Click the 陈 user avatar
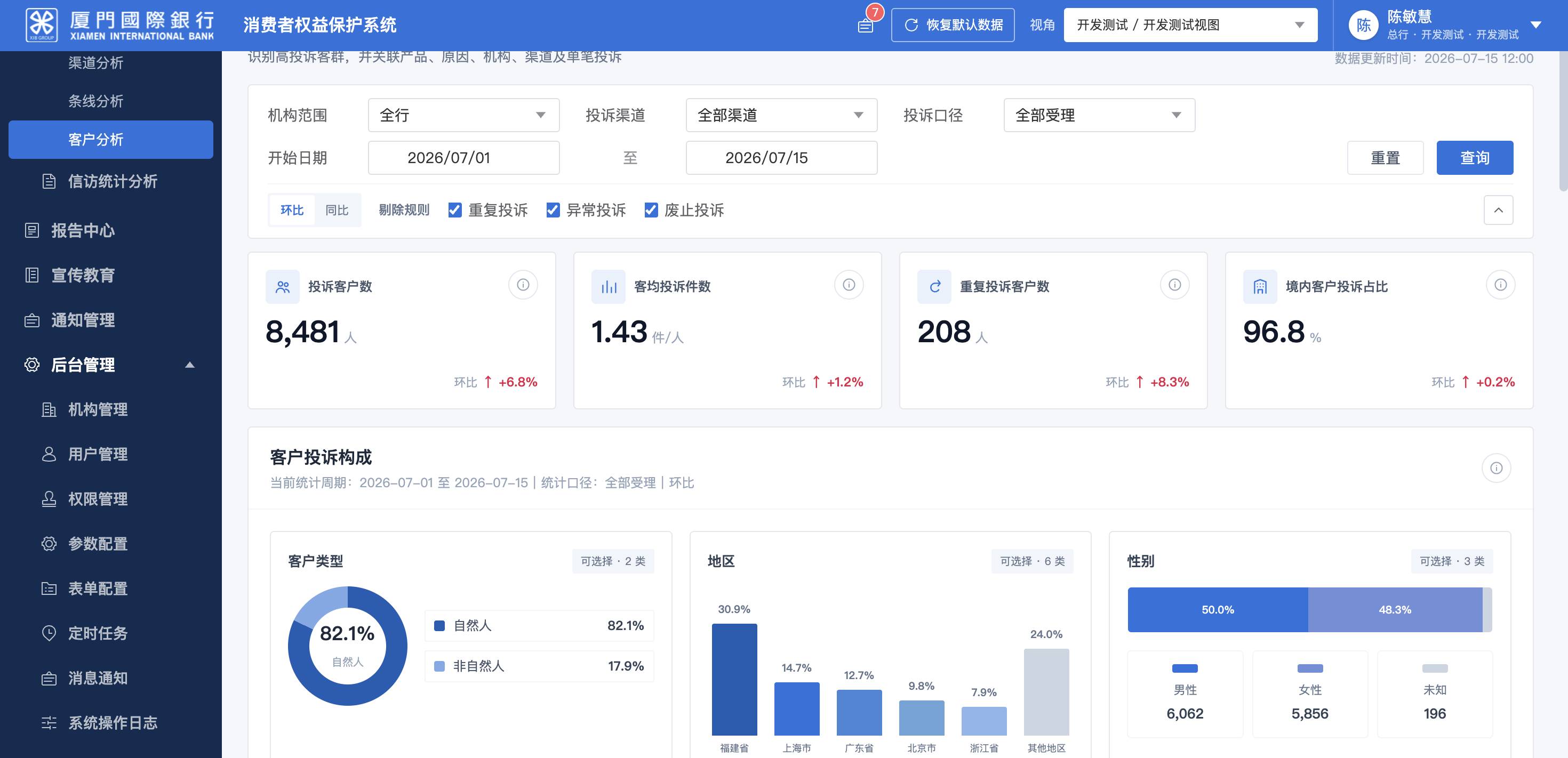This screenshot has width=1568, height=758. [1364, 25]
